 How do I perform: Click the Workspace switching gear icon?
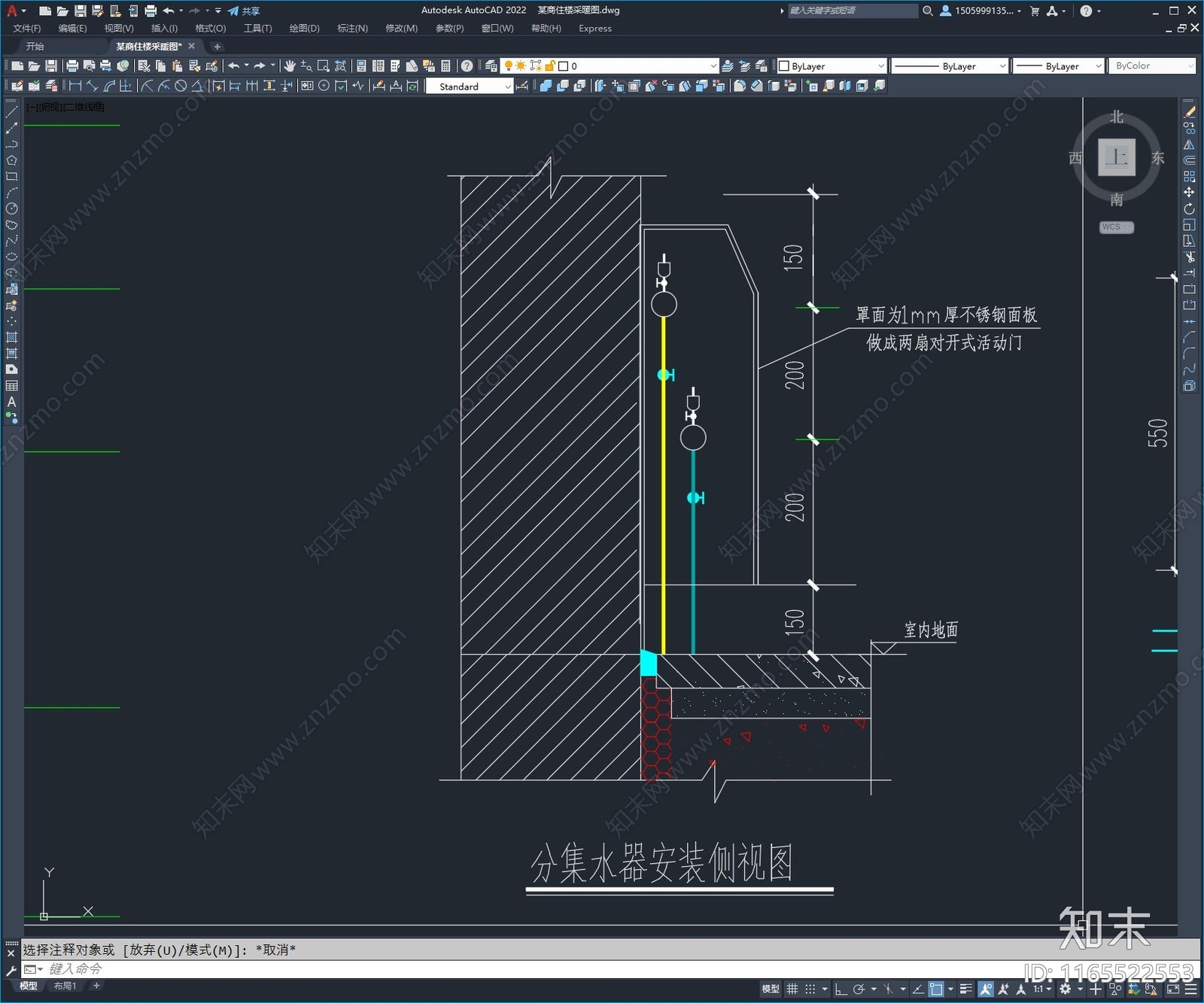[1065, 989]
